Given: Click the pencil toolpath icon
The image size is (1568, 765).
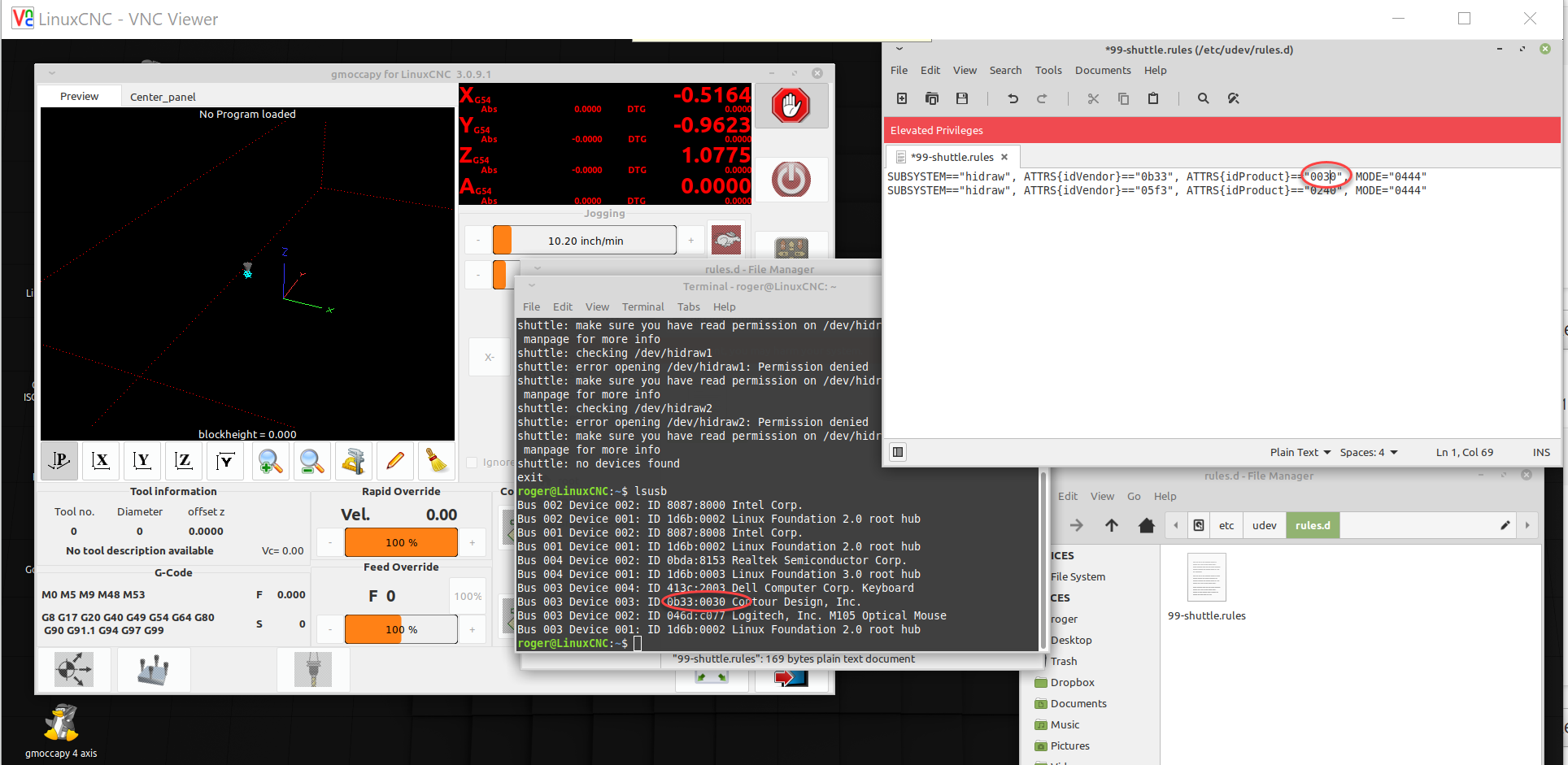Looking at the screenshot, I should [394, 462].
